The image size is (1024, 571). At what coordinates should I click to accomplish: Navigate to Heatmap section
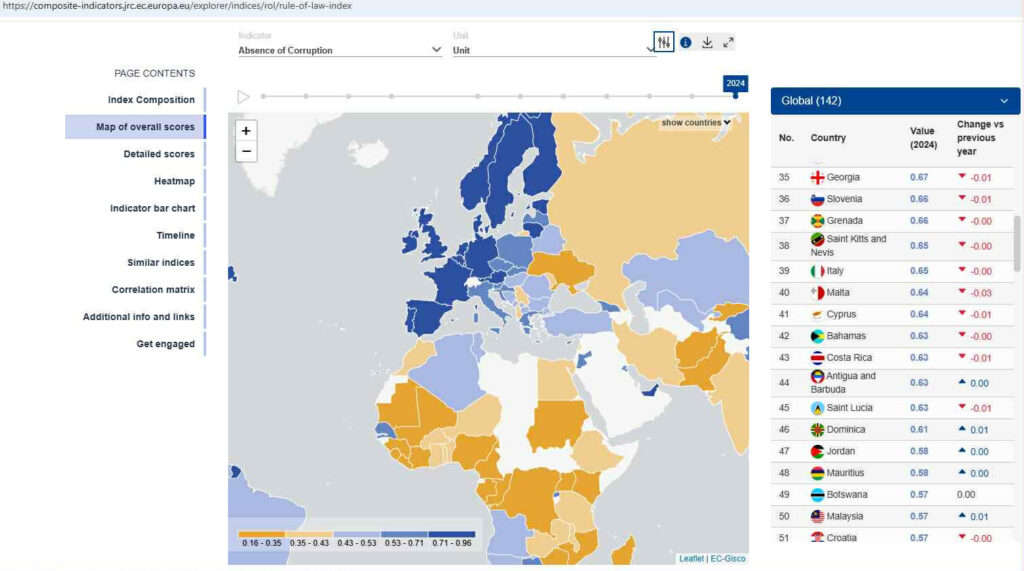(174, 181)
